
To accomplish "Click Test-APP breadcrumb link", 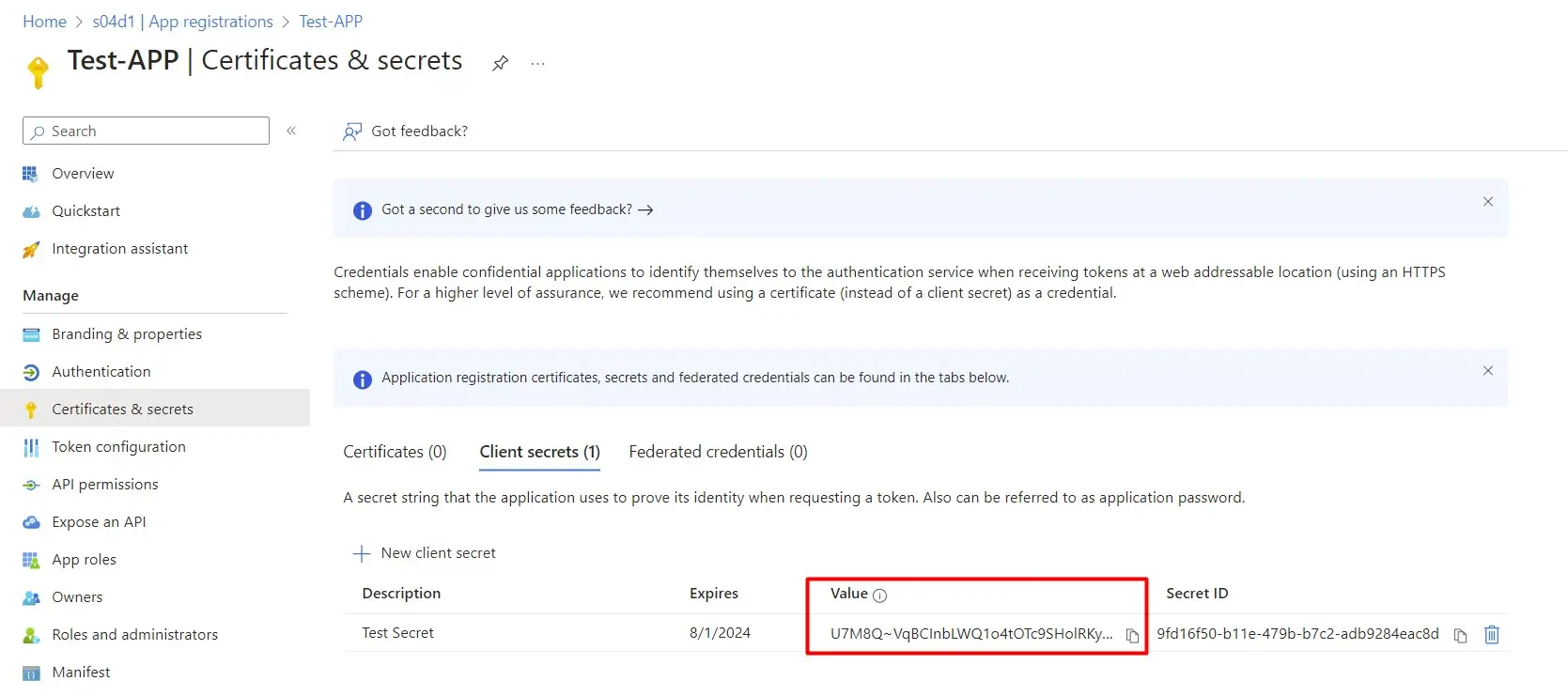I will (x=331, y=22).
